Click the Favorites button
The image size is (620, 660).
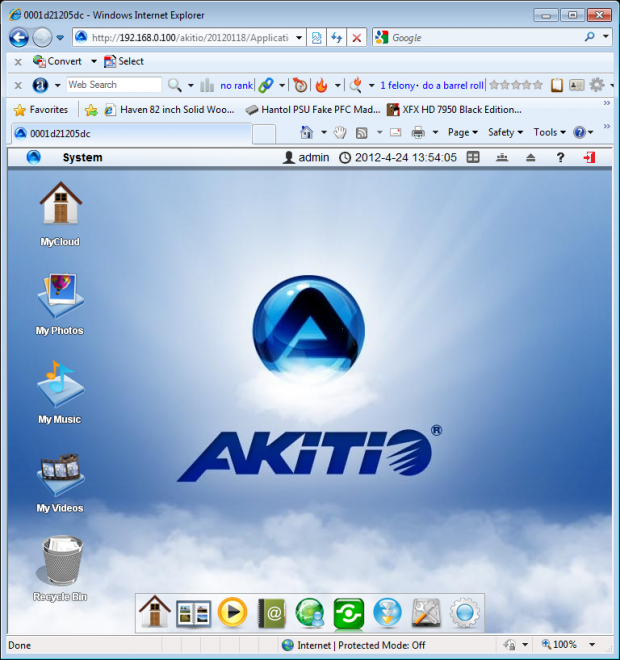click(x=40, y=110)
